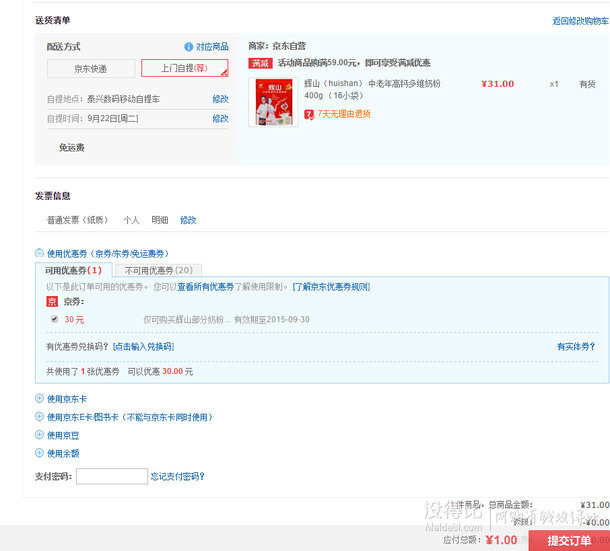Select the 上门自提 pickup option
Image resolution: width=610 pixels, height=551 pixels.
click(x=184, y=68)
